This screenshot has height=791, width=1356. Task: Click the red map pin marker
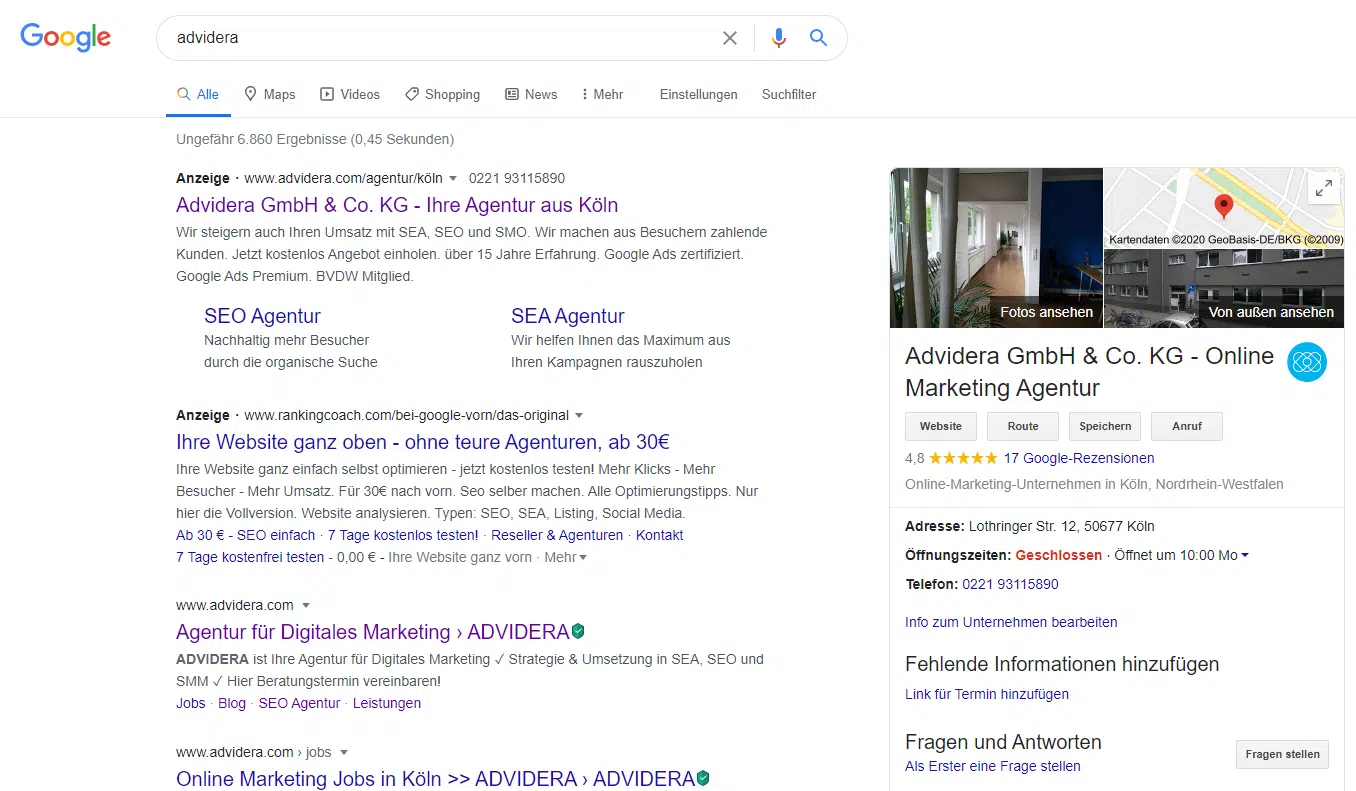tap(1223, 207)
